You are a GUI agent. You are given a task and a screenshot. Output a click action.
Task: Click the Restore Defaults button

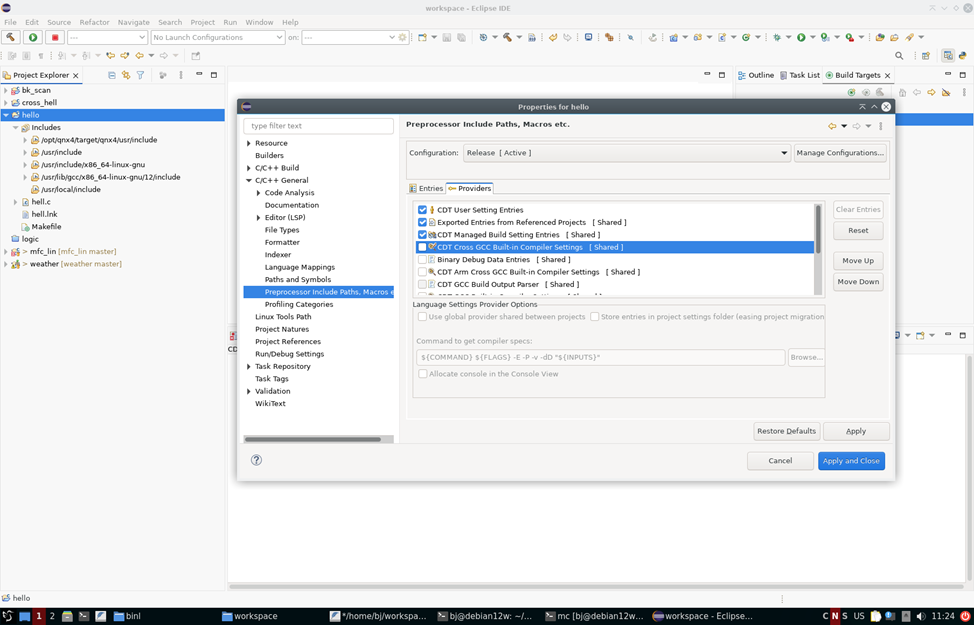(789, 431)
